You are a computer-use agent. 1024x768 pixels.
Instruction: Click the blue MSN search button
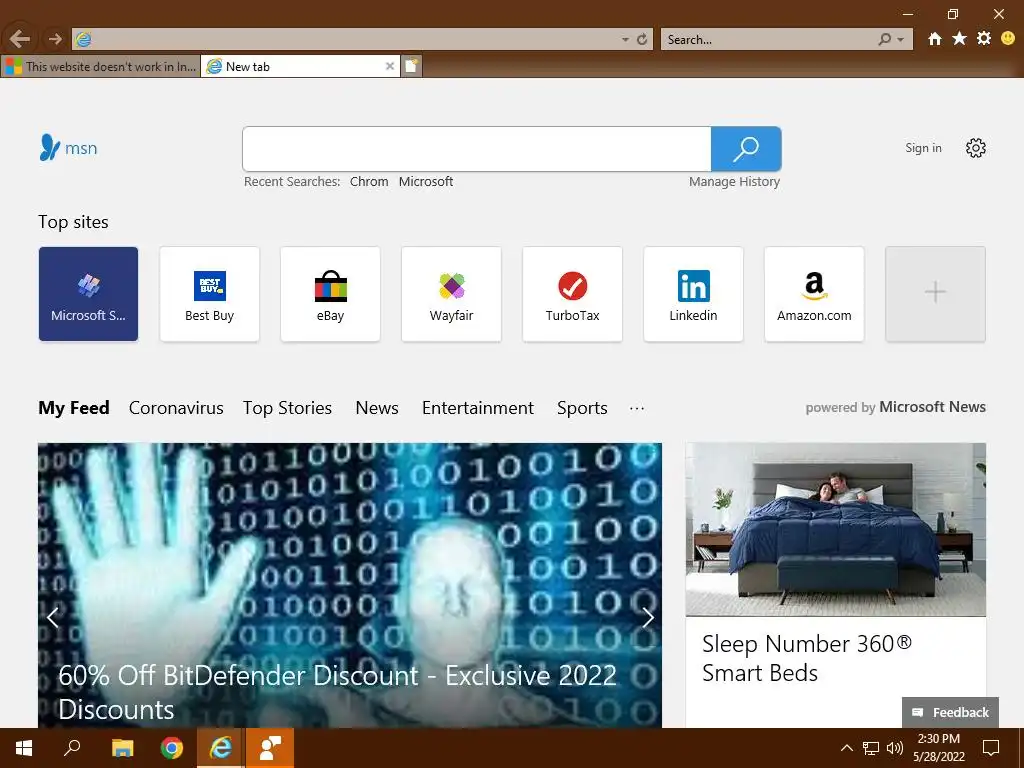pos(746,149)
